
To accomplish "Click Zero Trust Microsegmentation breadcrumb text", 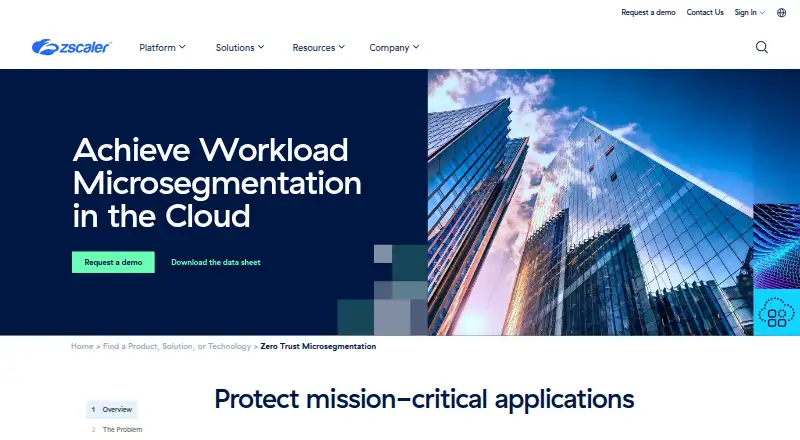I will tap(318, 346).
